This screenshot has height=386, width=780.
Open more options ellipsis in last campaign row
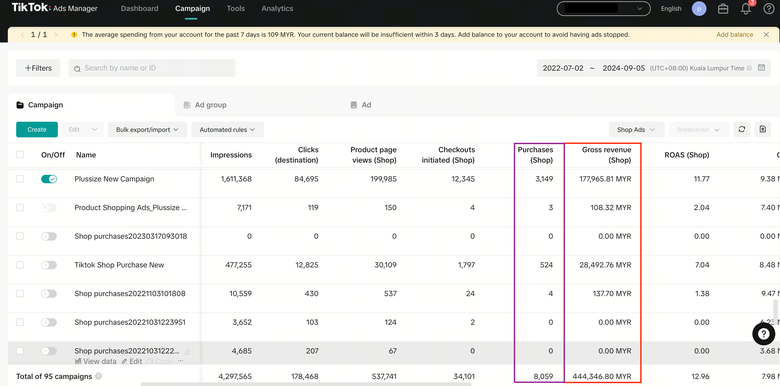click(181, 362)
